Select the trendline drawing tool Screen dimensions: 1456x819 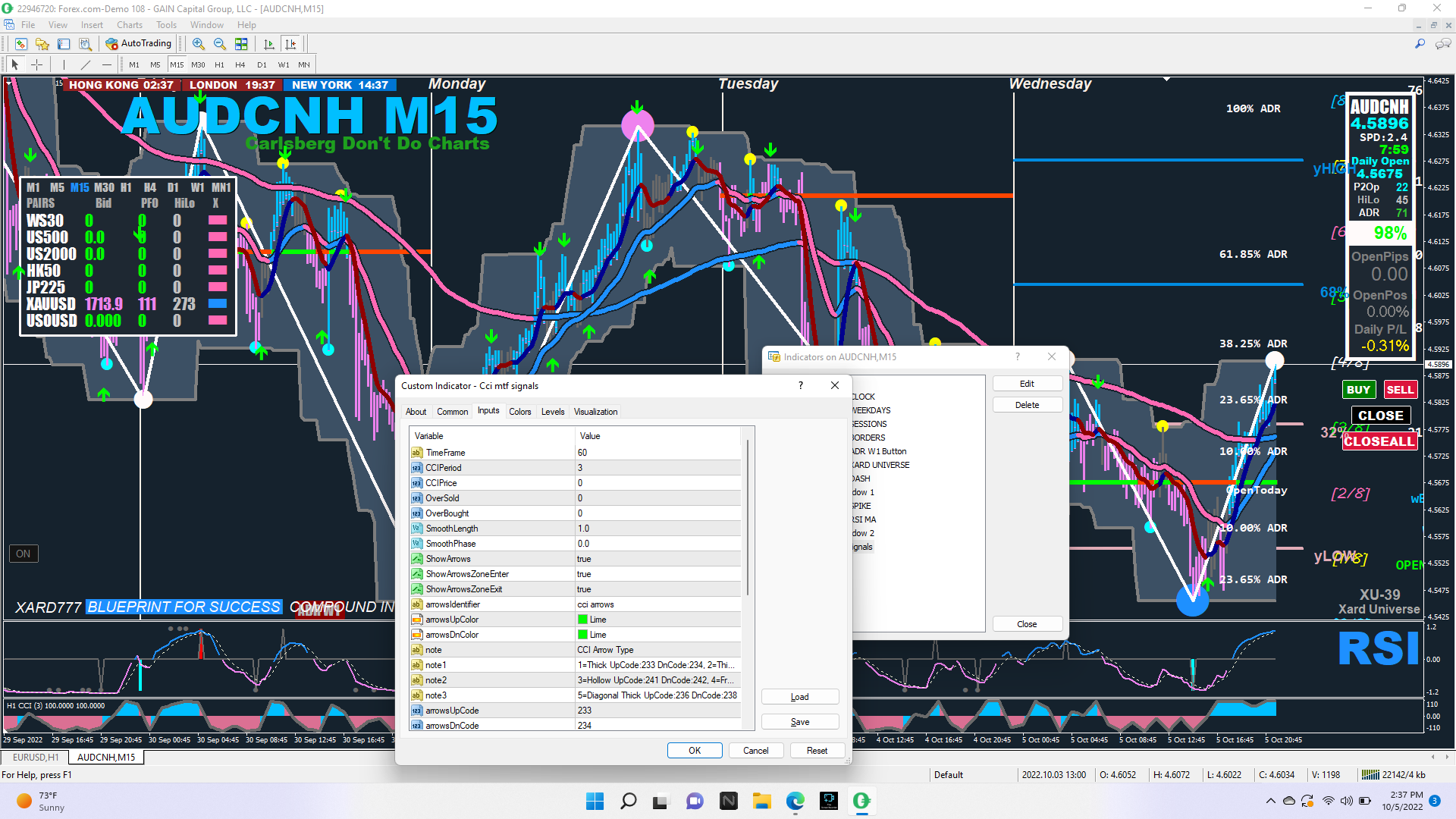[86, 64]
